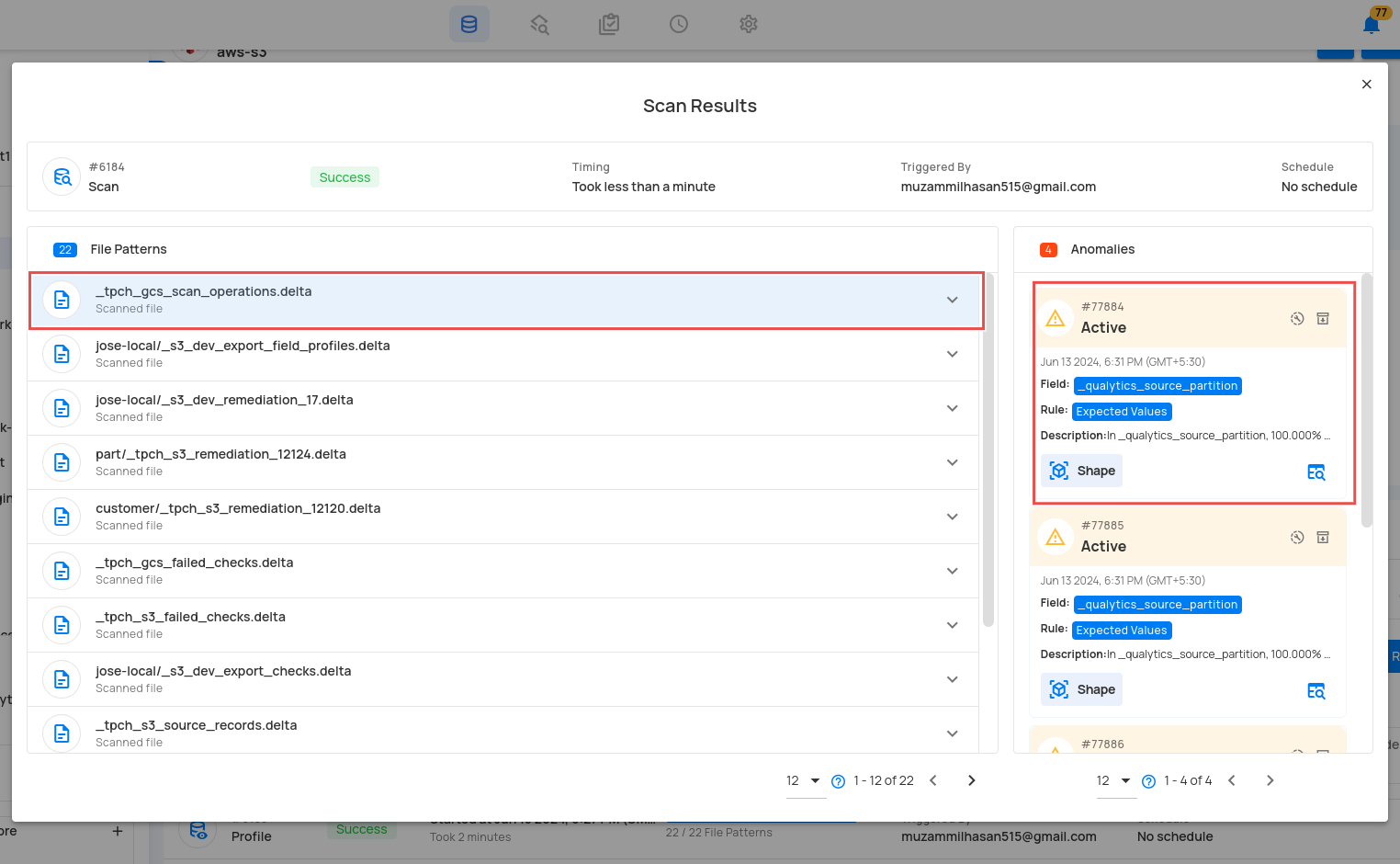This screenshot has height=864, width=1400.
Task: Click file icon of _tpch_gcs_scan_operations.delta
Action: click(62, 300)
